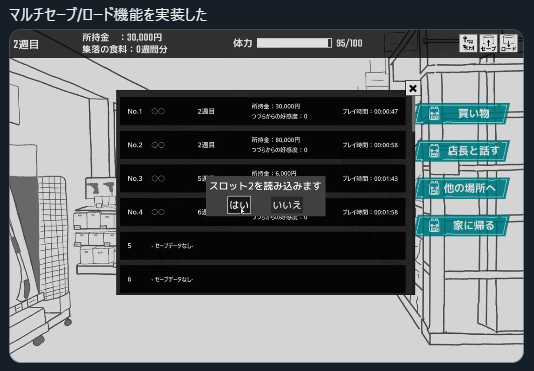Screen dimensions: 534x371
Task: Click the 体力 stamina bar
Action: [294, 43]
